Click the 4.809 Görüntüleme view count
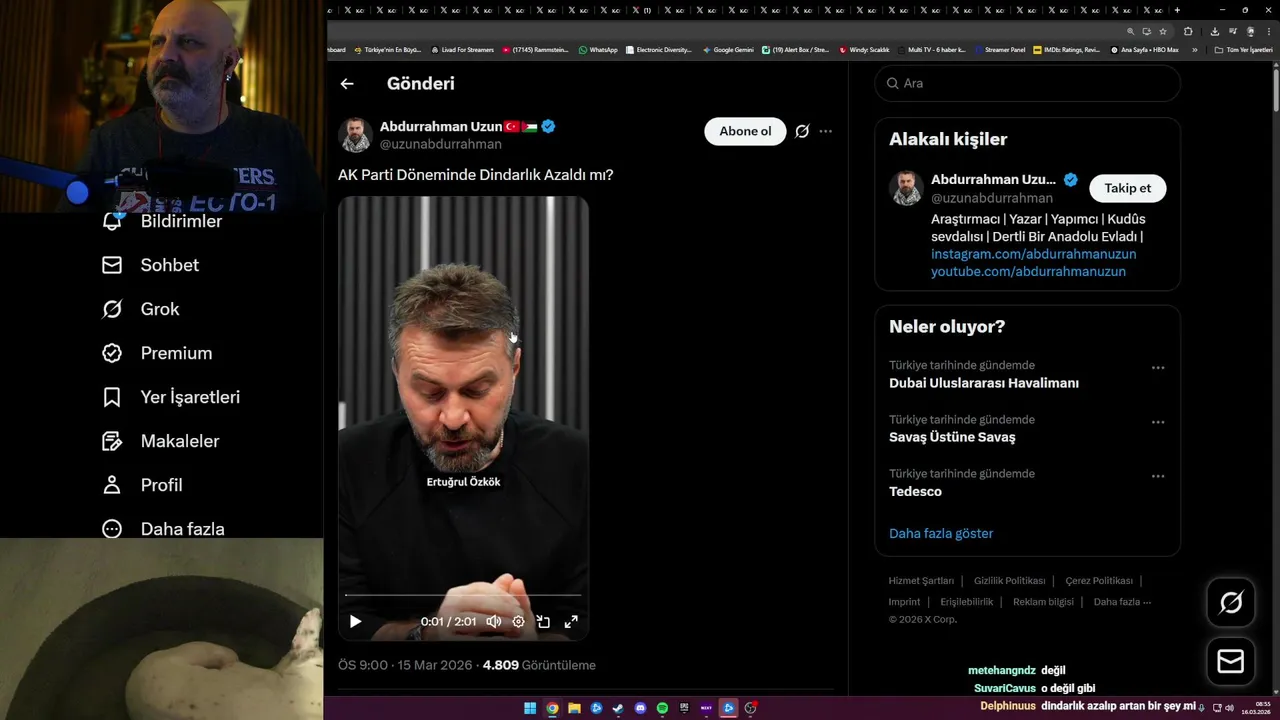Viewport: 1280px width, 720px height. pyautogui.click(x=539, y=665)
